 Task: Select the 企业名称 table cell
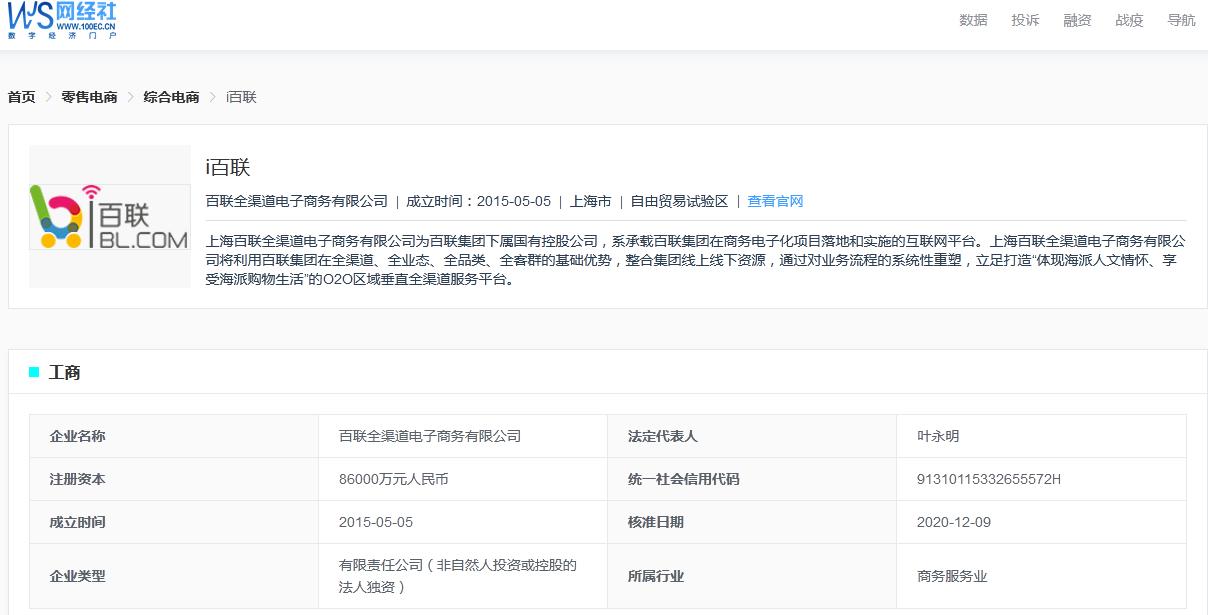pyautogui.click(x=78, y=436)
